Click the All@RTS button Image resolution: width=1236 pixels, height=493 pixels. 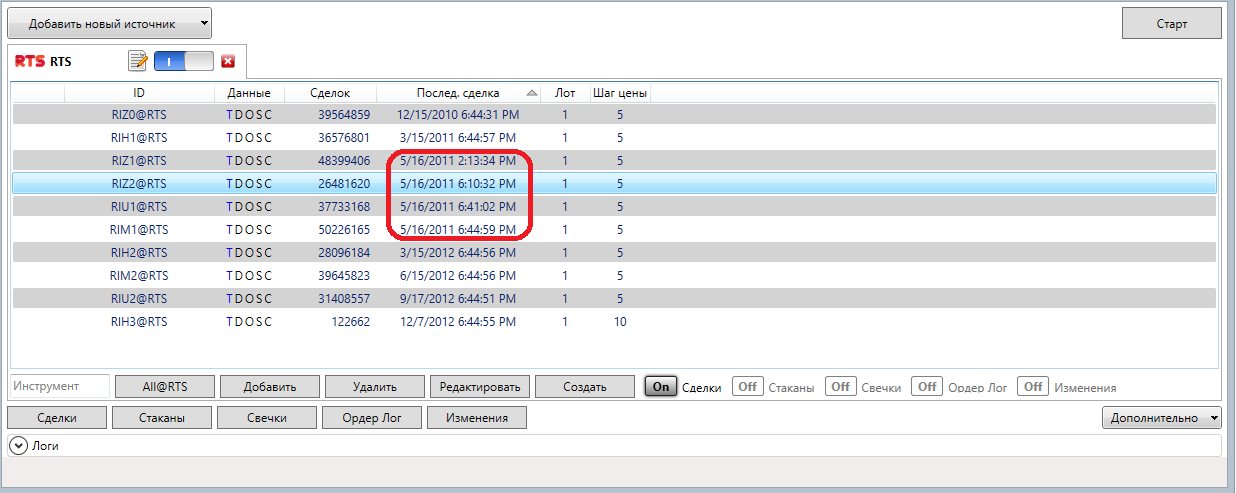click(x=164, y=387)
